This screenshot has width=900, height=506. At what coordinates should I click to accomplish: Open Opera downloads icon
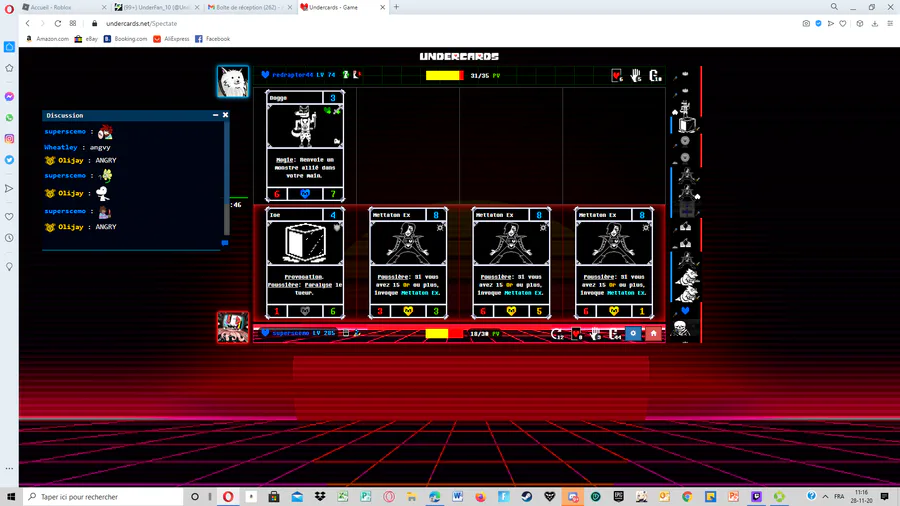pyautogui.click(x=875, y=24)
